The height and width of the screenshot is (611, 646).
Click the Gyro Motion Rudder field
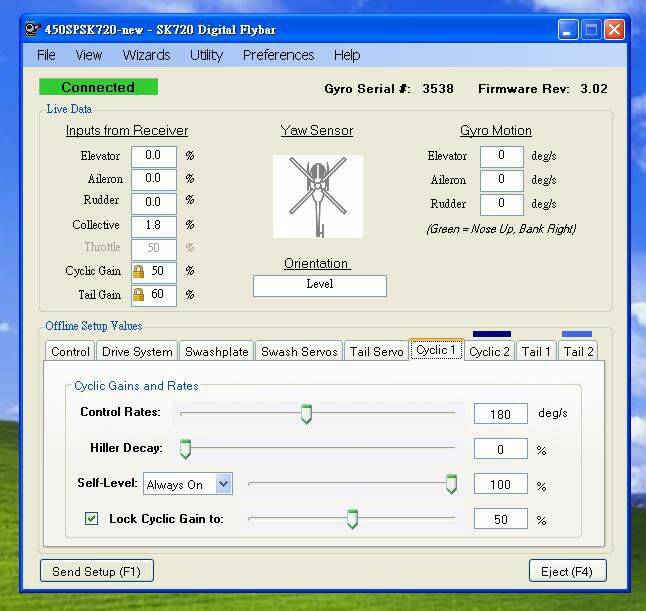tap(502, 204)
